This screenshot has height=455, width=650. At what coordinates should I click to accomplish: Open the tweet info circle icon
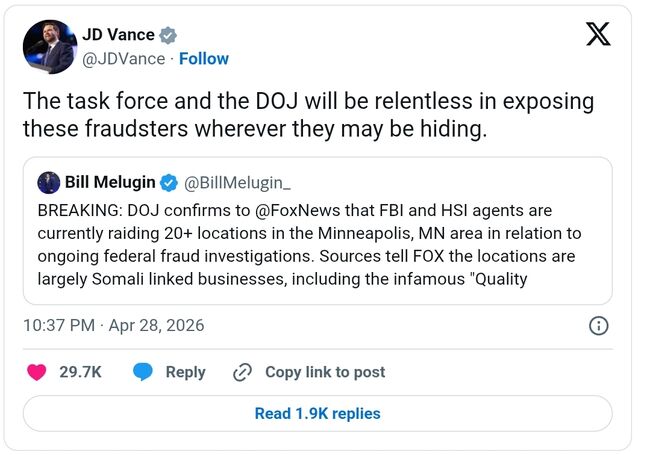pyautogui.click(x=598, y=325)
